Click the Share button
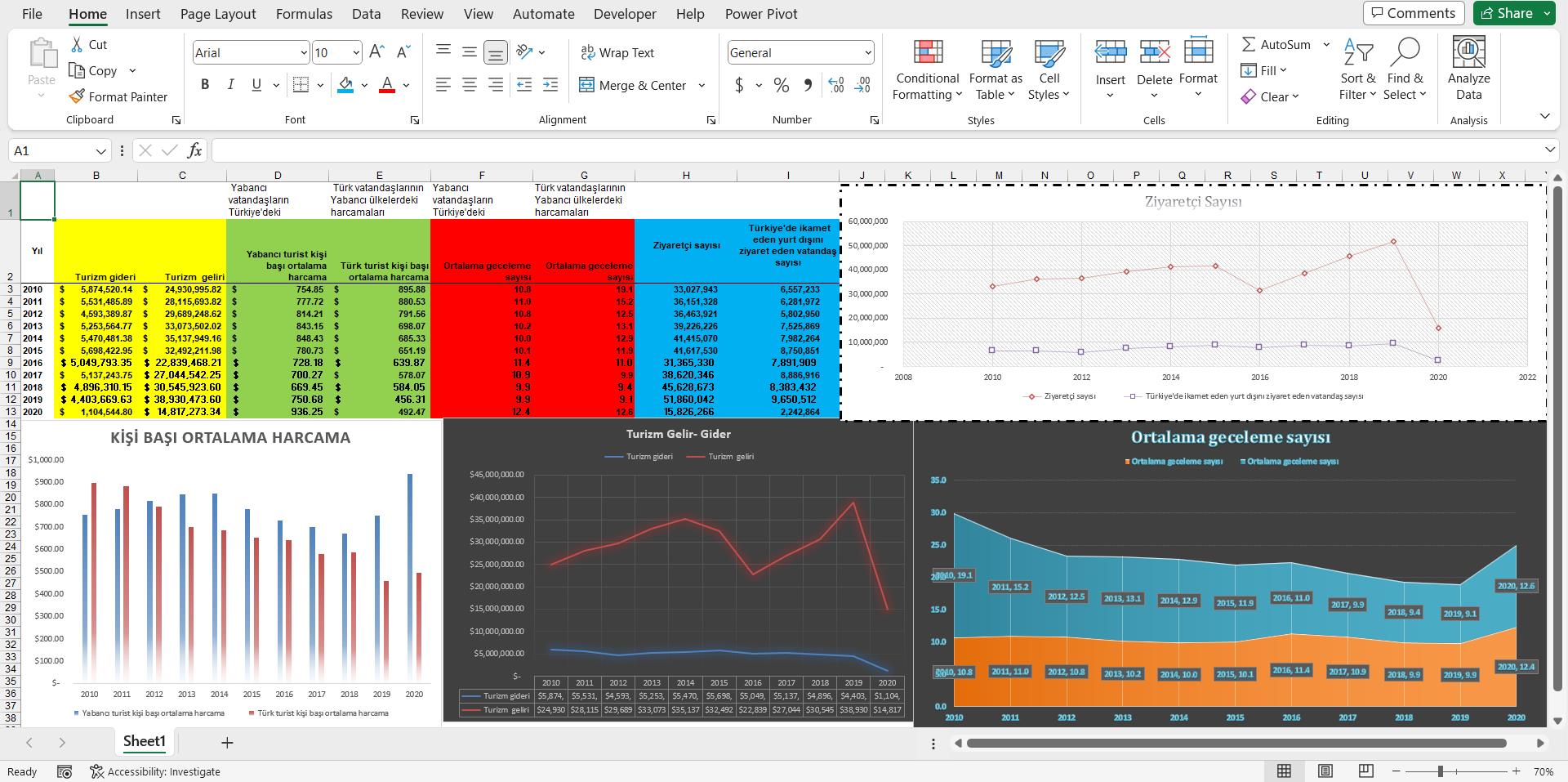 [x=1514, y=13]
